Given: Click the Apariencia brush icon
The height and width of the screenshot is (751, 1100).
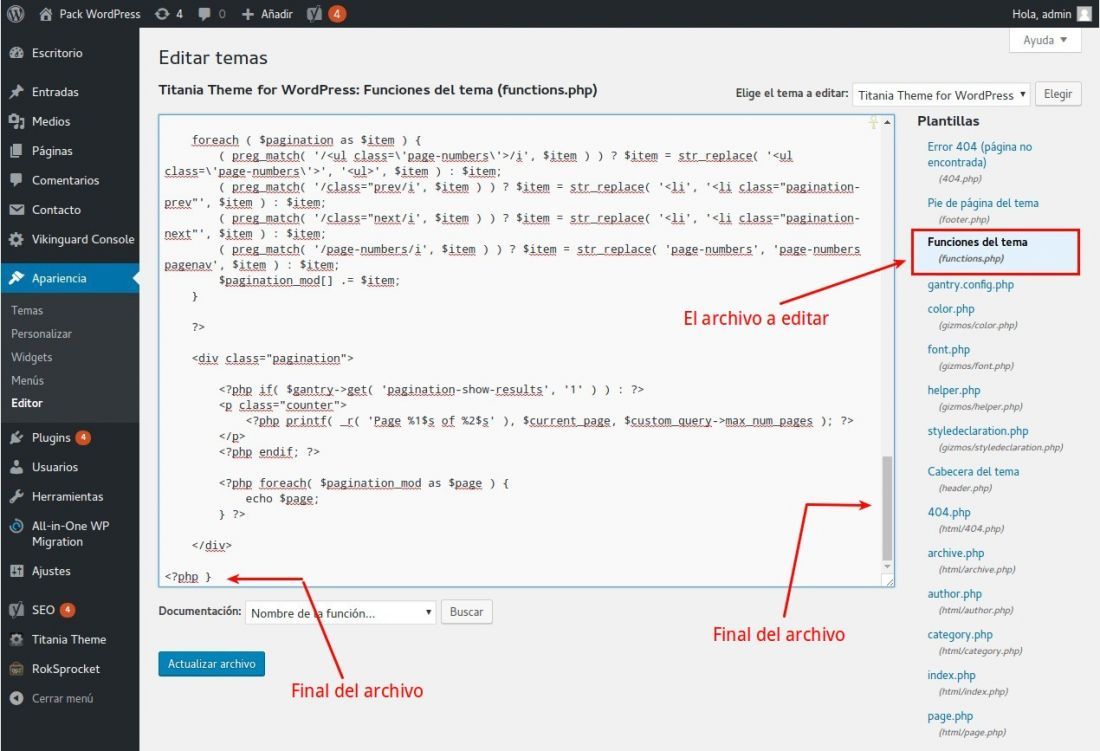Looking at the screenshot, I should (x=17, y=278).
